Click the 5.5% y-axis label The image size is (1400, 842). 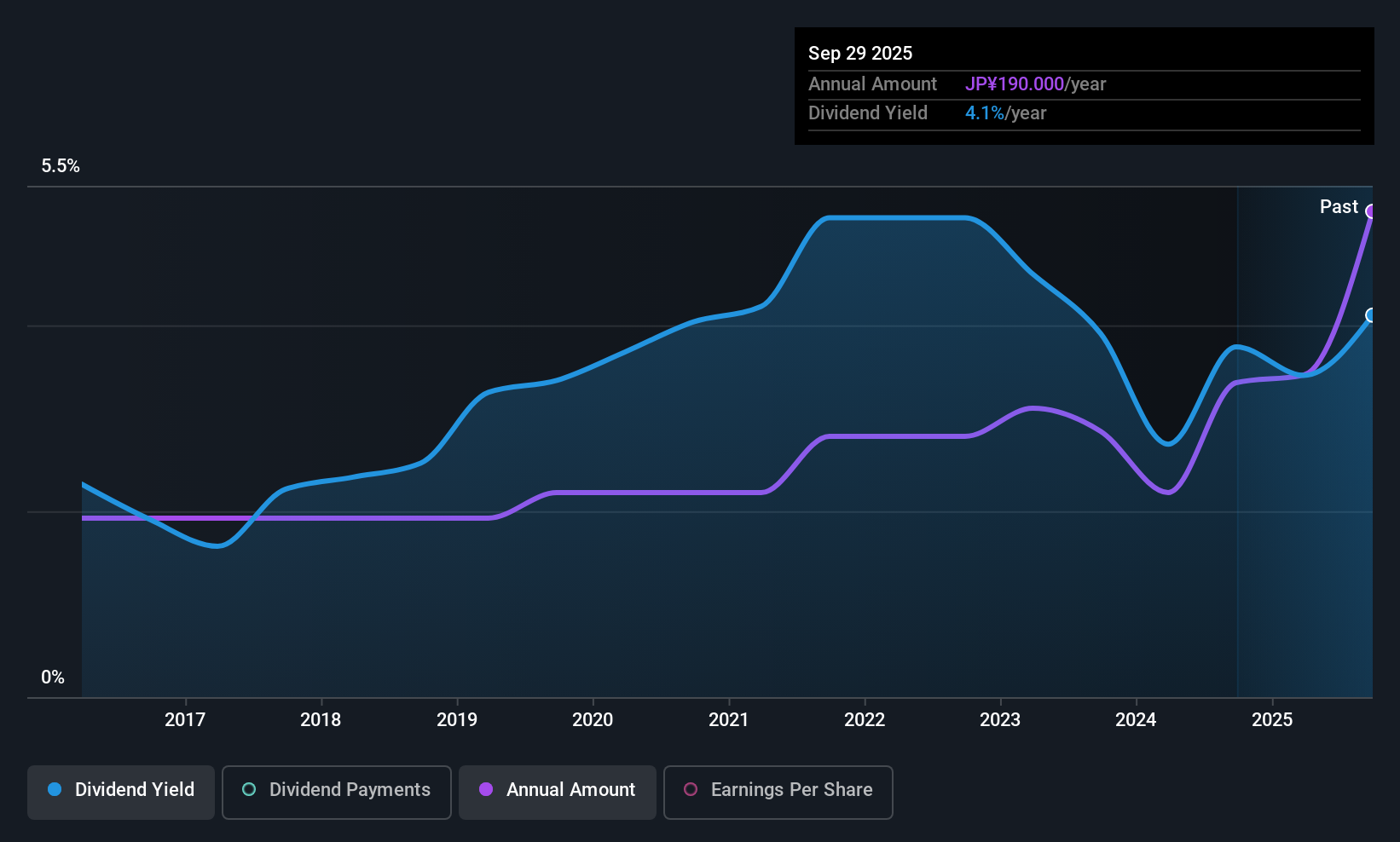click(61, 165)
